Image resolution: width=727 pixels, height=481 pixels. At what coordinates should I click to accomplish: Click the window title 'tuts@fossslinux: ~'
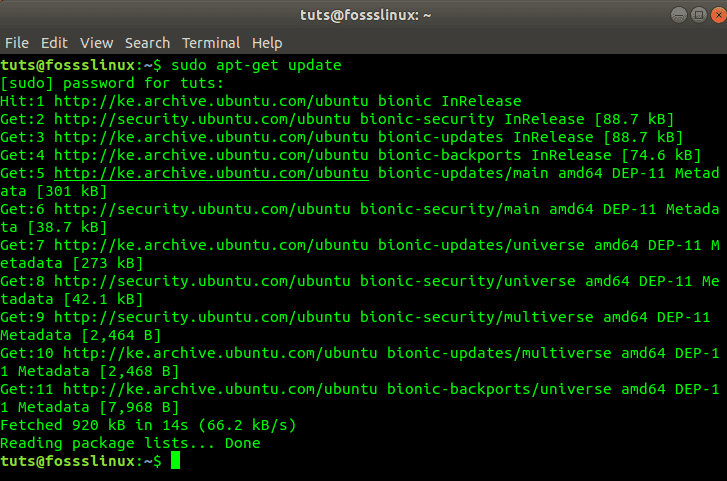pos(365,15)
